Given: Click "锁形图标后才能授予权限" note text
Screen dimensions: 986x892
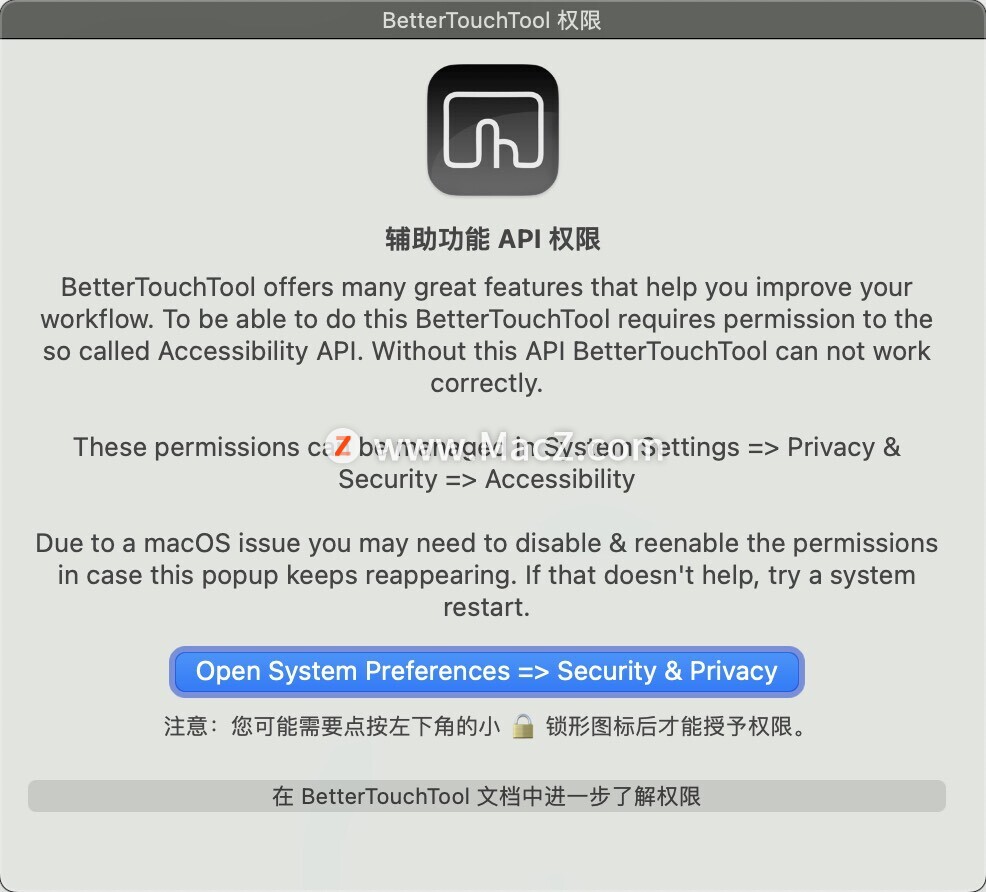Looking at the screenshot, I should 668,726.
